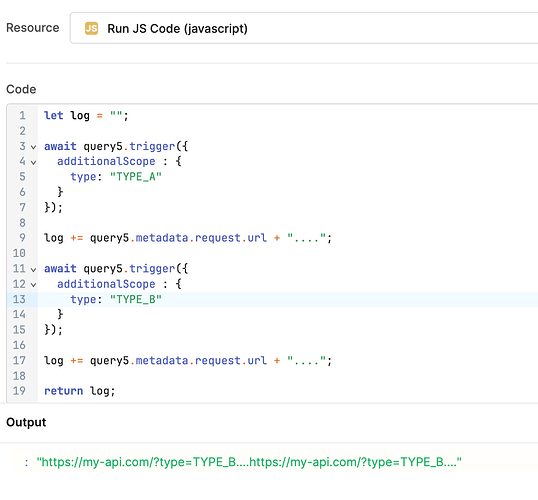Click line number 19 in the gutter
Viewport: 538px width, 500px height.
click(x=19, y=391)
